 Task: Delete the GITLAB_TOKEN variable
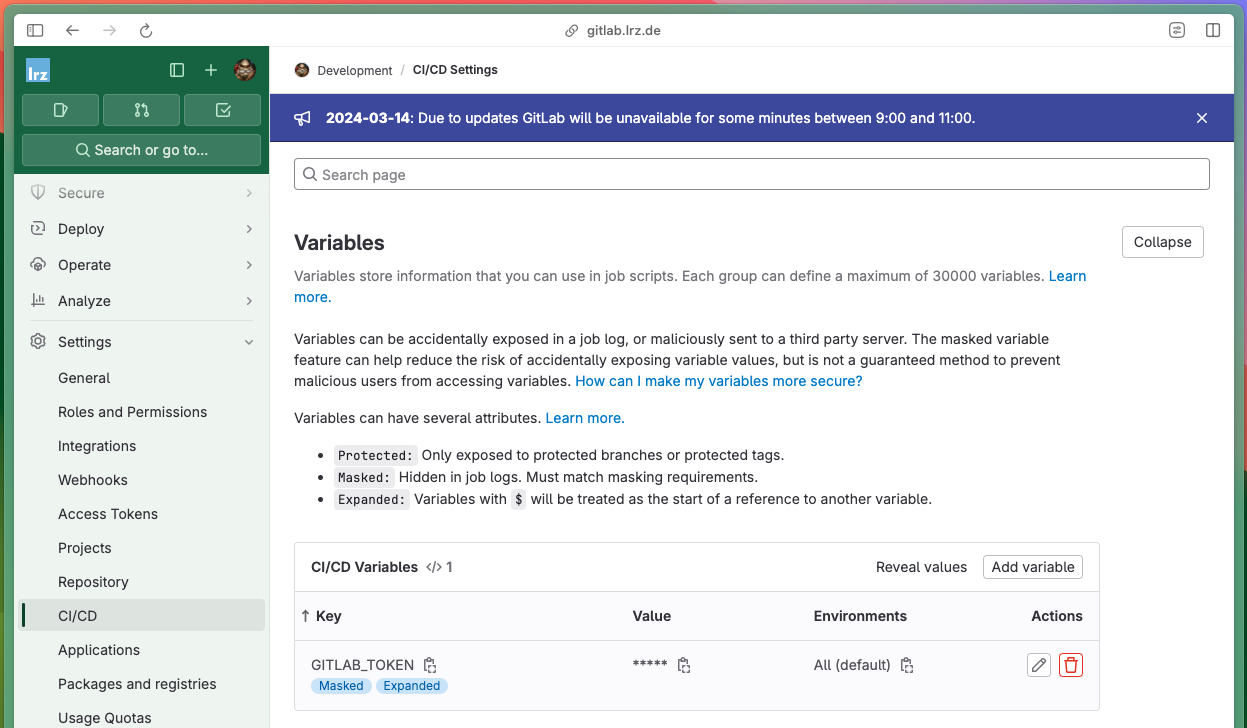pos(1071,665)
